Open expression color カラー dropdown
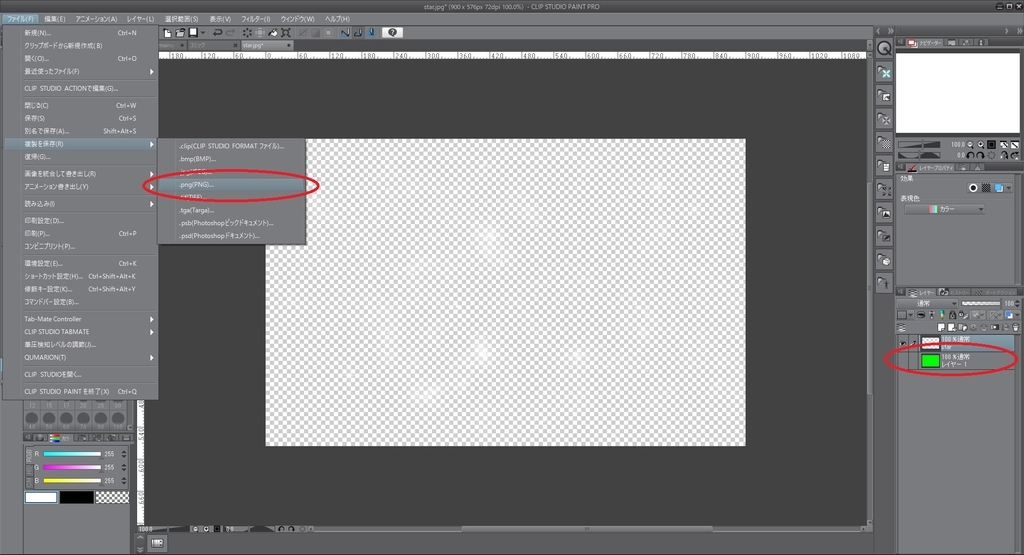 (x=944, y=209)
